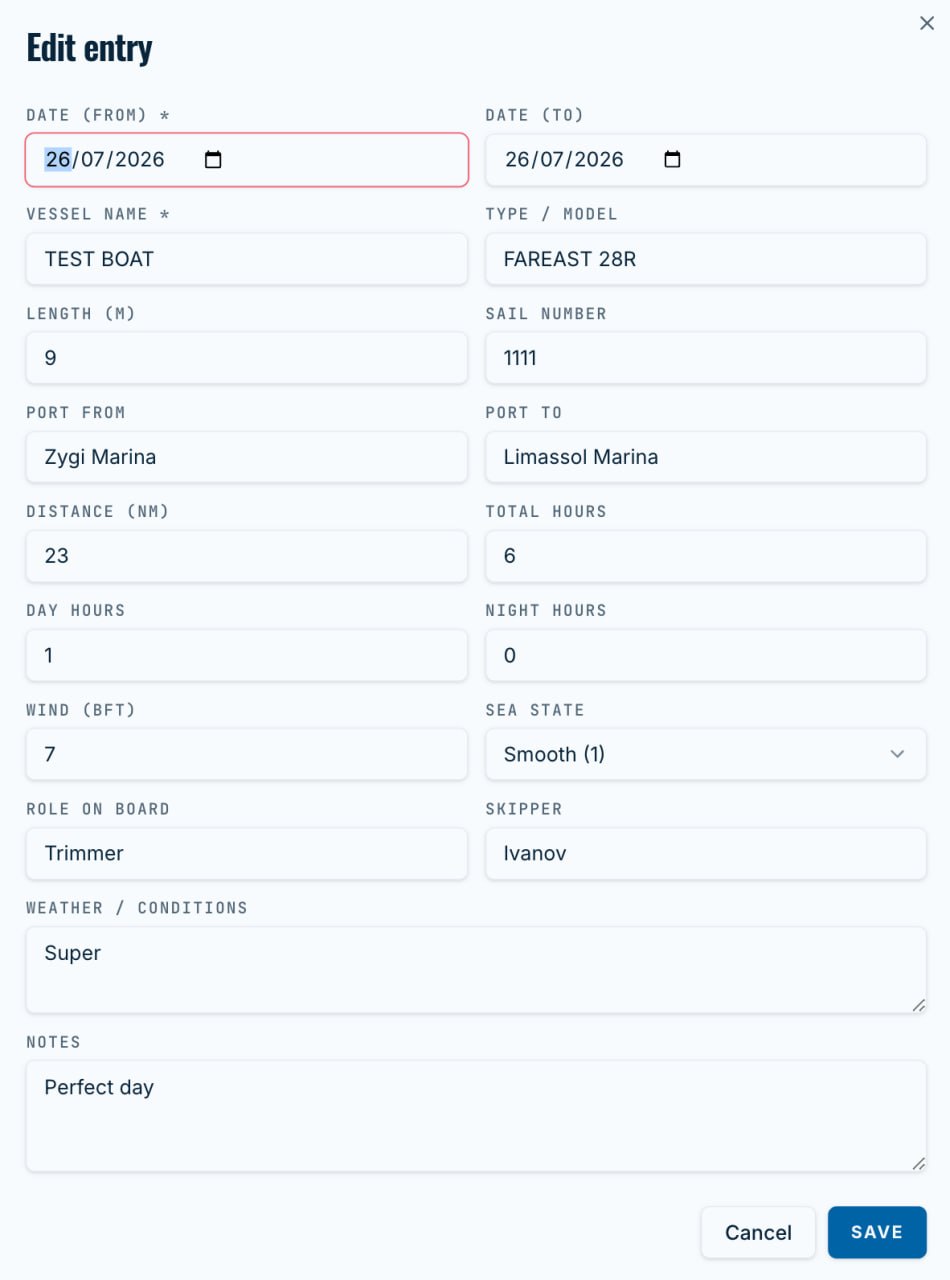Cancel editing the entry

pos(758,1232)
